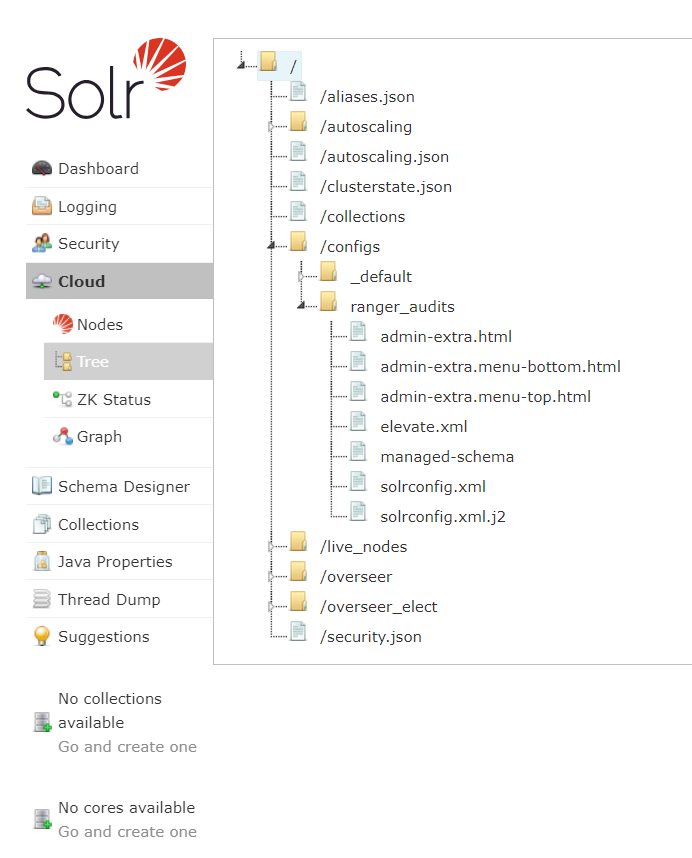Viewport: 692px width, 858px height.
Task: Select /security.json in the tree
Action: click(x=370, y=636)
